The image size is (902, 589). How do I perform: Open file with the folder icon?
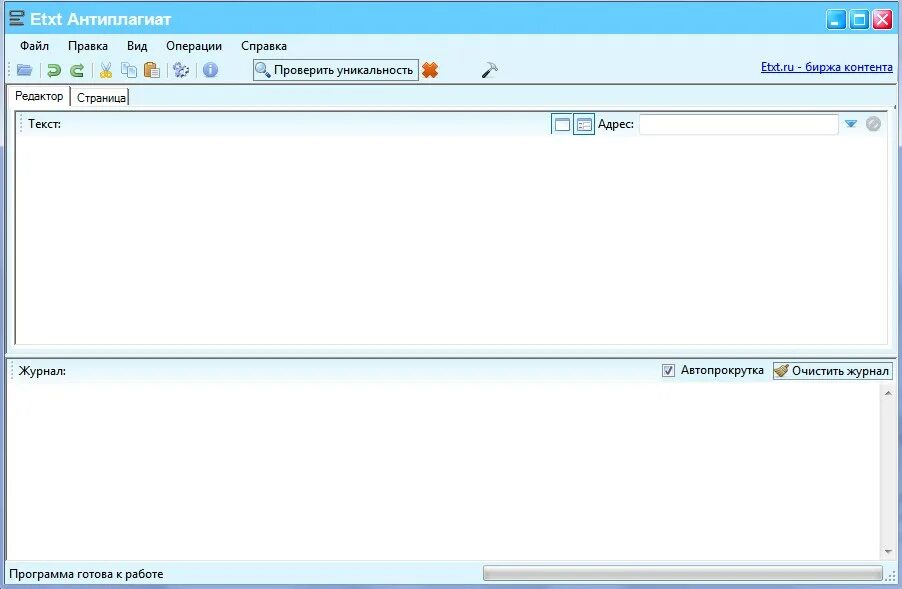[25, 70]
